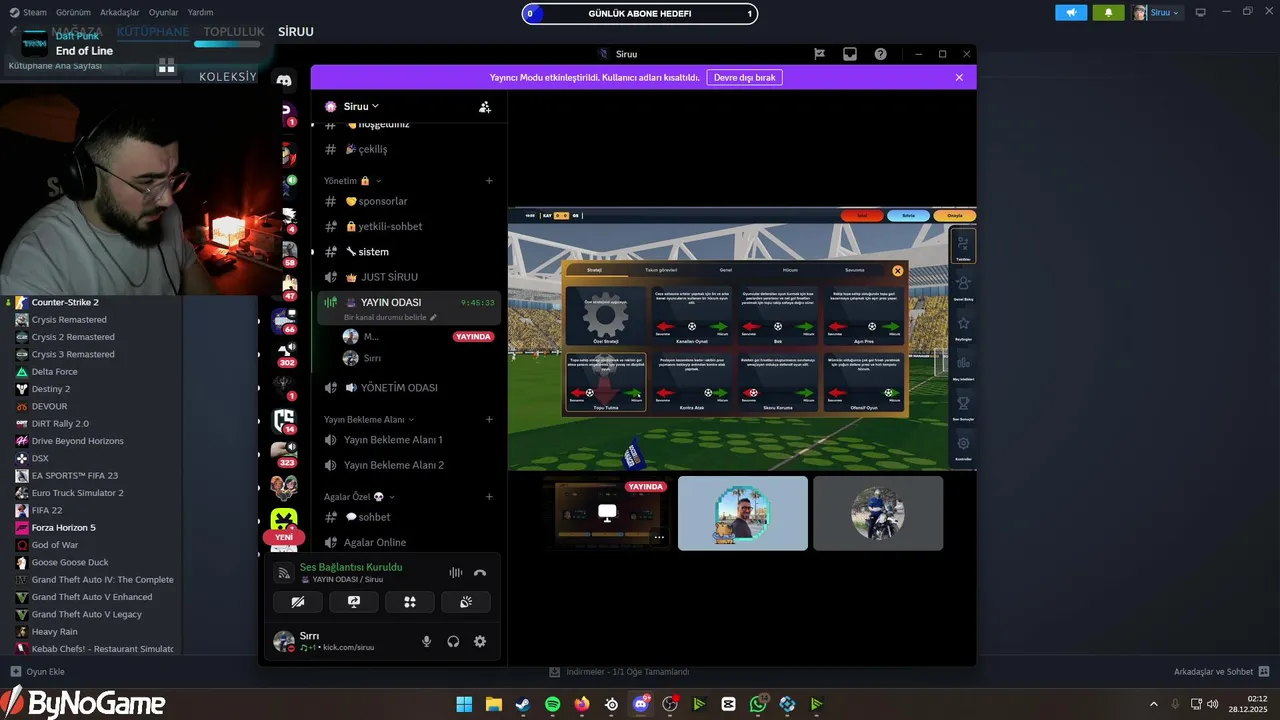The width and height of the screenshot is (1280, 720).
Task: Open Taktikler icon in game sidebar
Action: (x=963, y=247)
